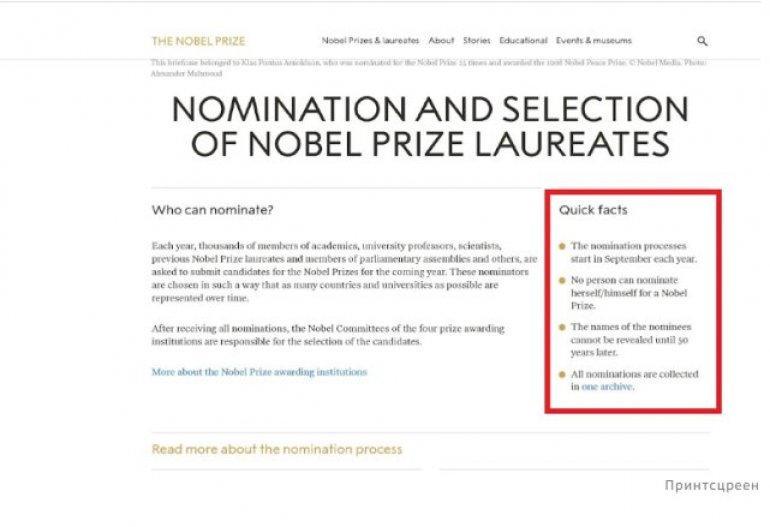Follow More about the awarding institutions link
This screenshot has height=527, width=770.
coord(259,372)
